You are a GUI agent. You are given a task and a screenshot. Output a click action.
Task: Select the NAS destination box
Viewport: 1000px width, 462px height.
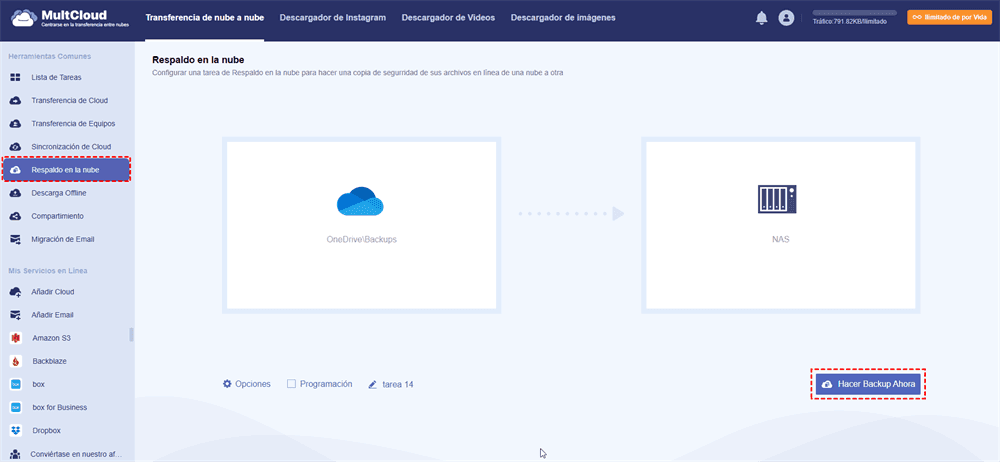[x=781, y=225]
